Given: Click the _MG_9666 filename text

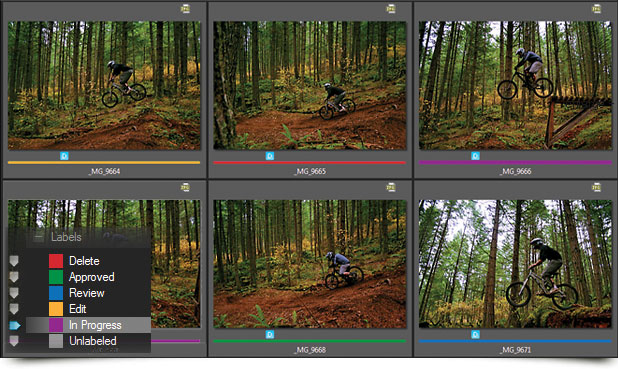Looking at the screenshot, I should tap(515, 171).
